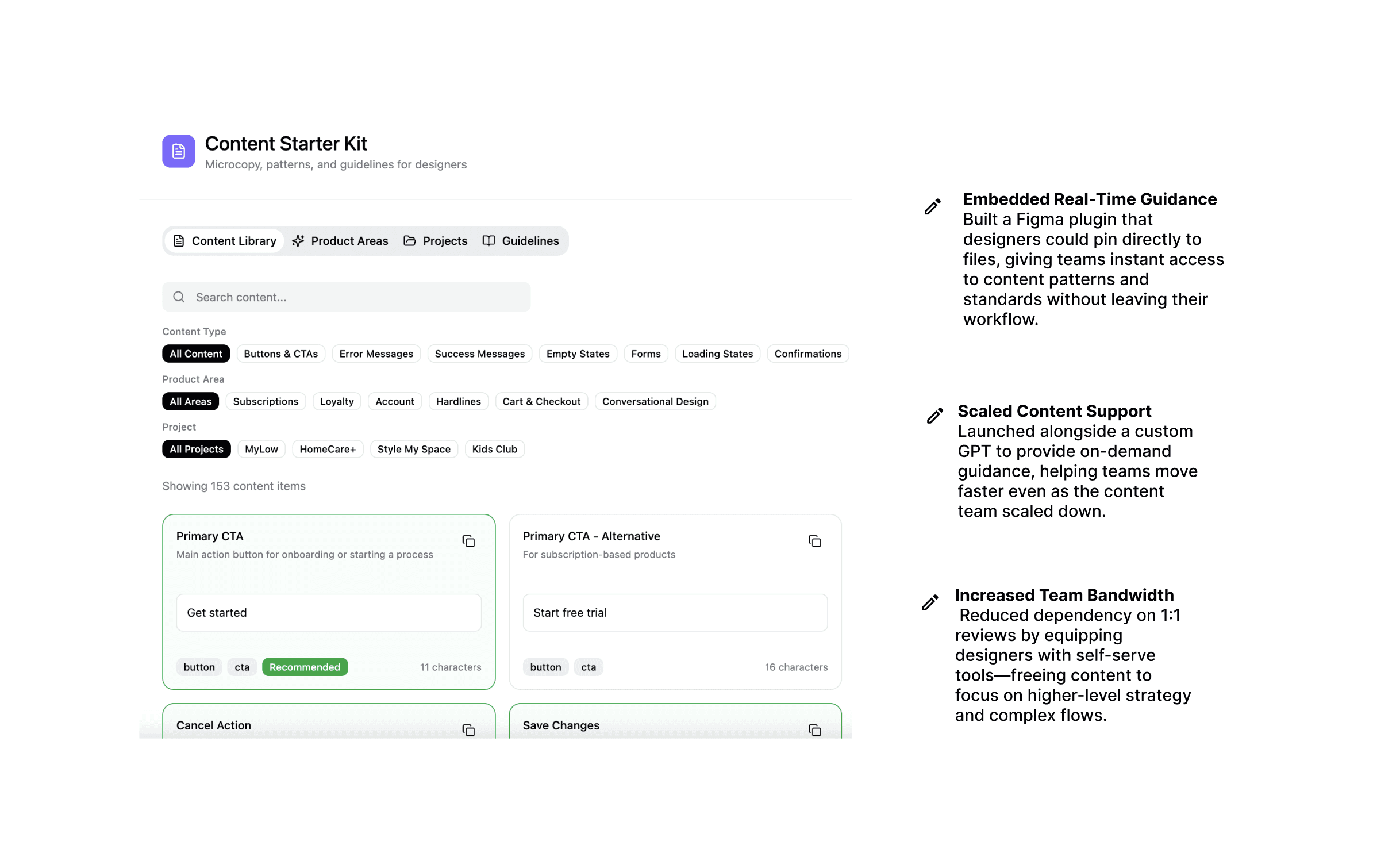The image size is (1400, 868).
Task: Copy the Primary CTA card text
Action: point(468,541)
